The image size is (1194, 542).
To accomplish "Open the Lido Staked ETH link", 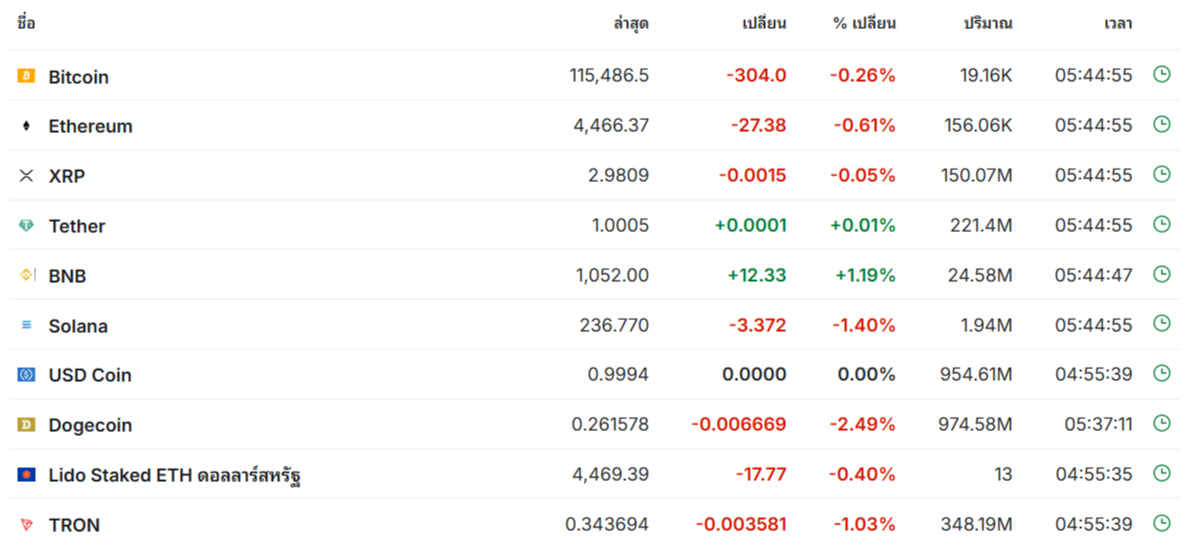I will coord(174,477).
